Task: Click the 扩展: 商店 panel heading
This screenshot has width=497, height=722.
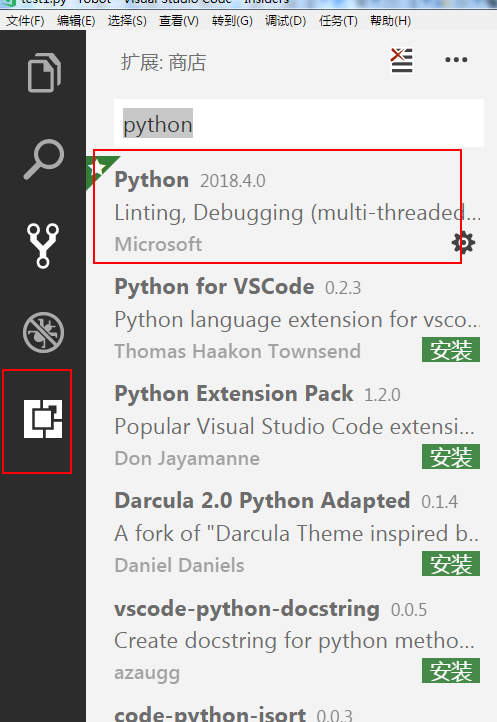Action: click(x=163, y=62)
